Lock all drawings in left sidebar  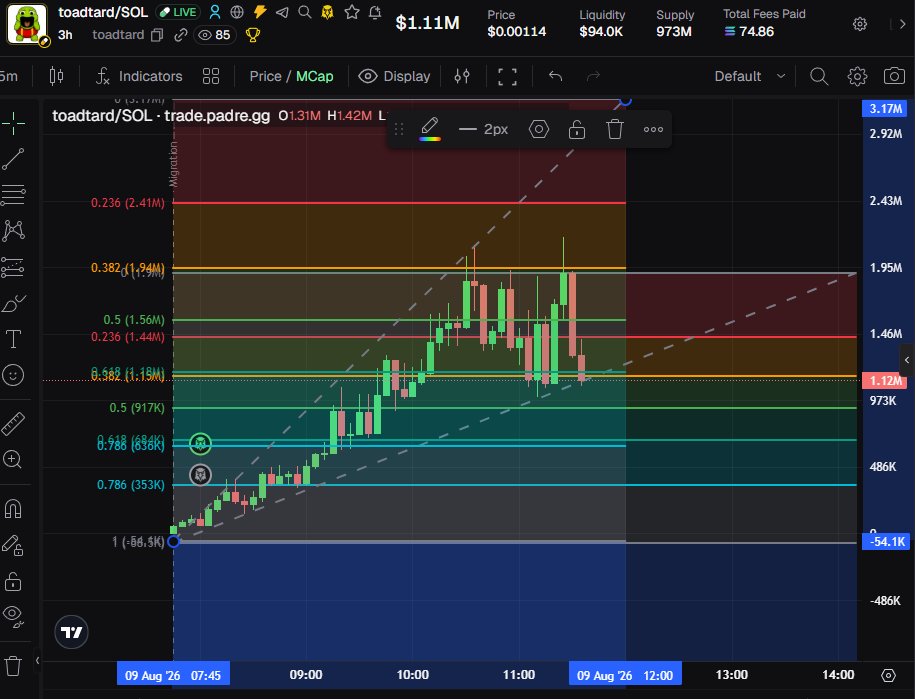point(13,581)
